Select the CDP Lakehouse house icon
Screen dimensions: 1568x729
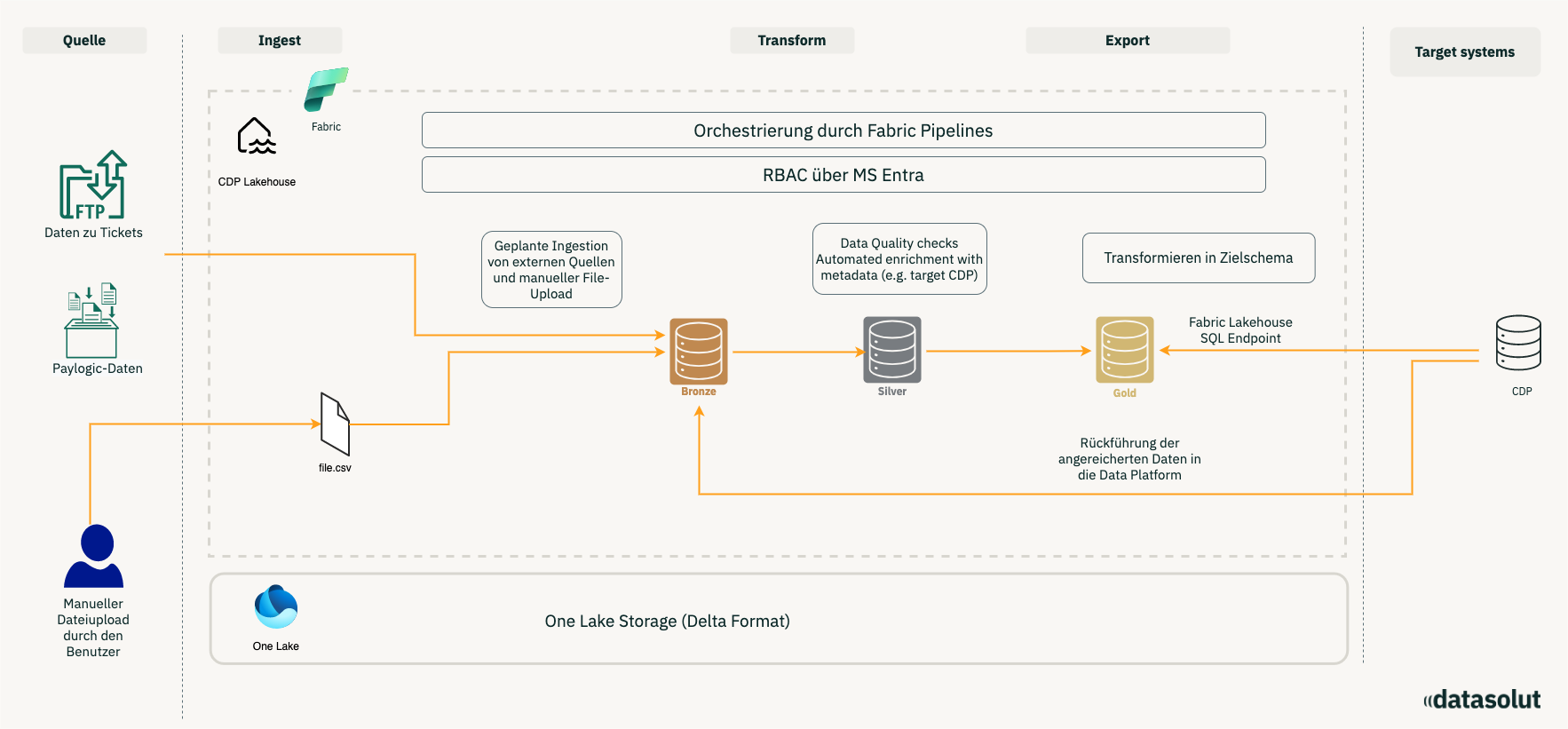click(257, 137)
